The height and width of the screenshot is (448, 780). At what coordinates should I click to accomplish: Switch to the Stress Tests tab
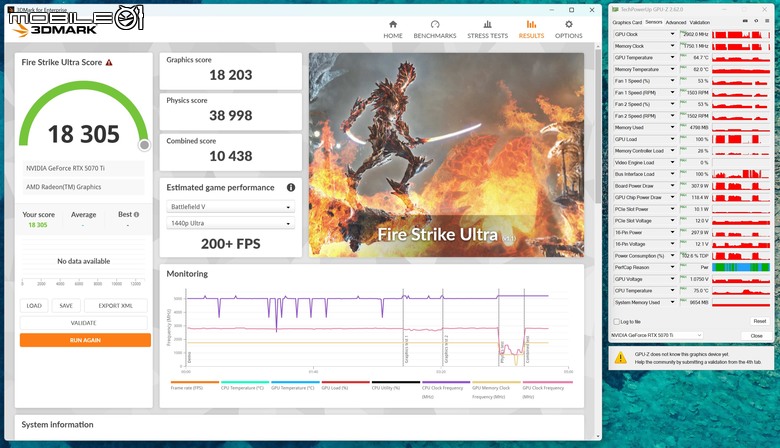(x=488, y=29)
